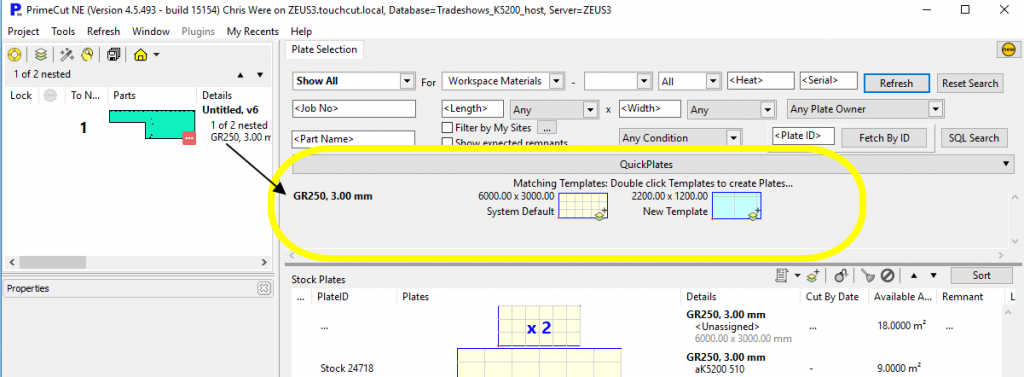Enable Filter by My Sites checkbox
The height and width of the screenshot is (377, 1024).
(x=447, y=127)
